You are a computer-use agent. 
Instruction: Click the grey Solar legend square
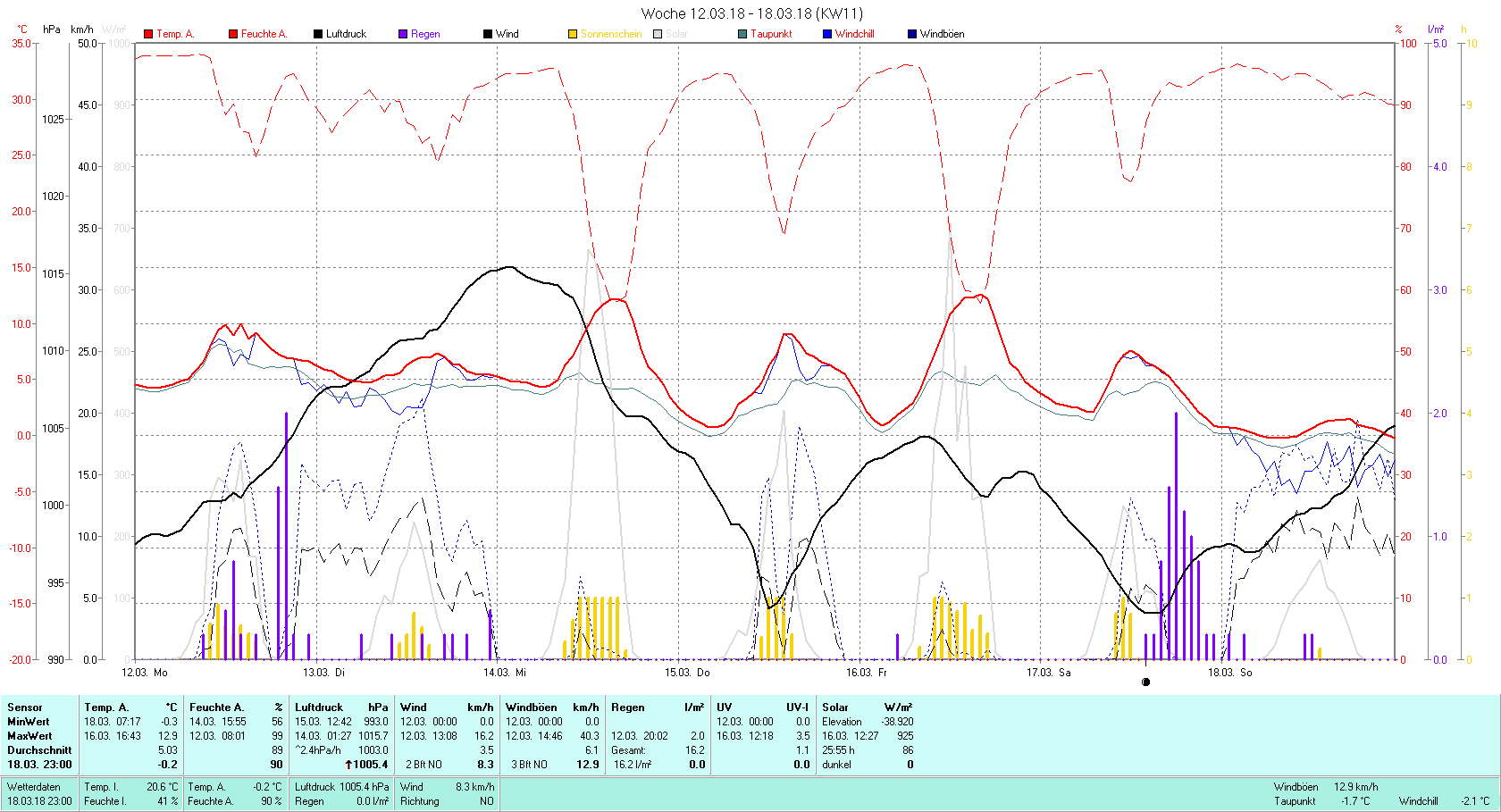(x=658, y=34)
